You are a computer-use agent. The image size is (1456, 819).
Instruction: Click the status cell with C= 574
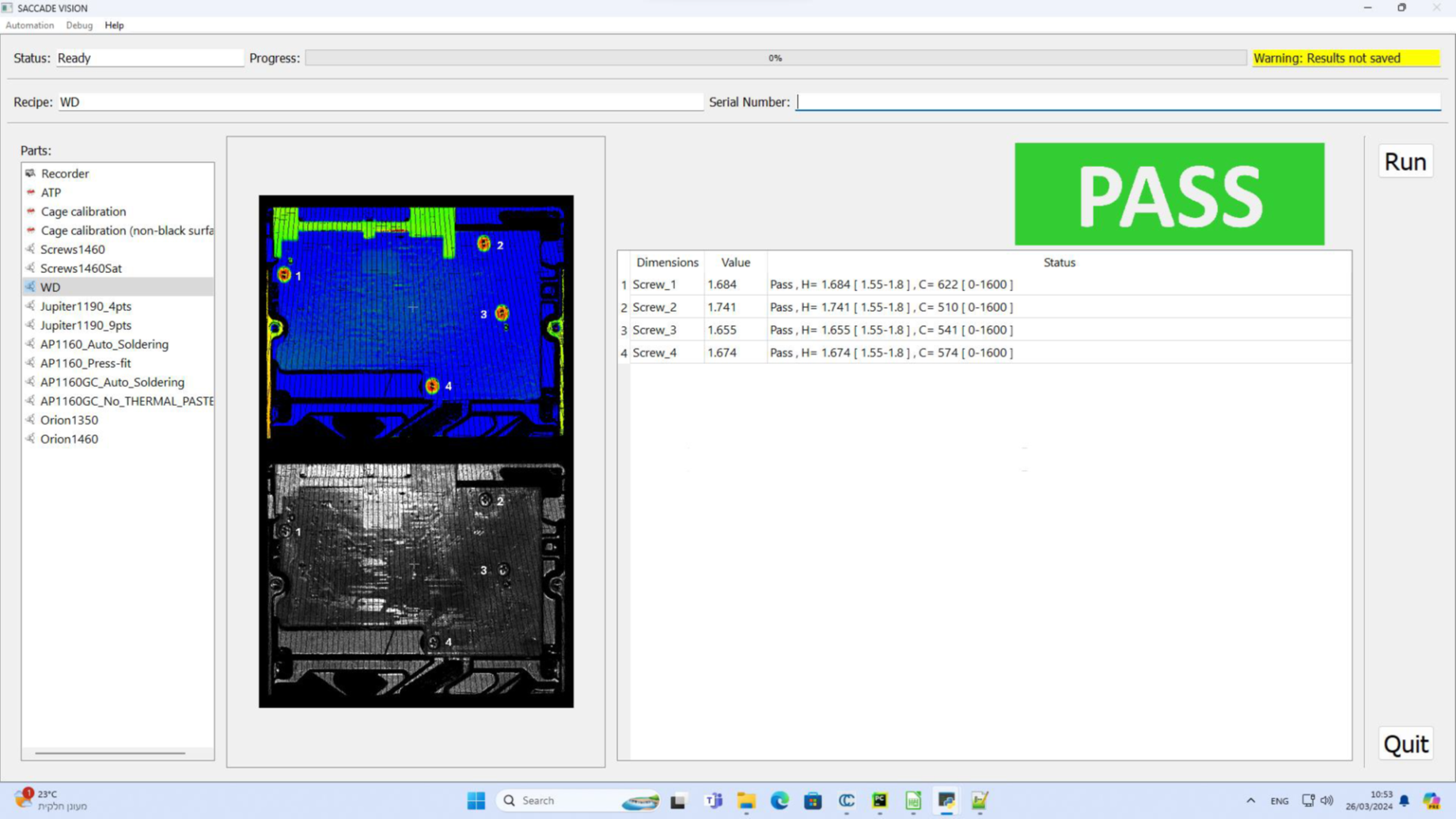tap(1059, 353)
